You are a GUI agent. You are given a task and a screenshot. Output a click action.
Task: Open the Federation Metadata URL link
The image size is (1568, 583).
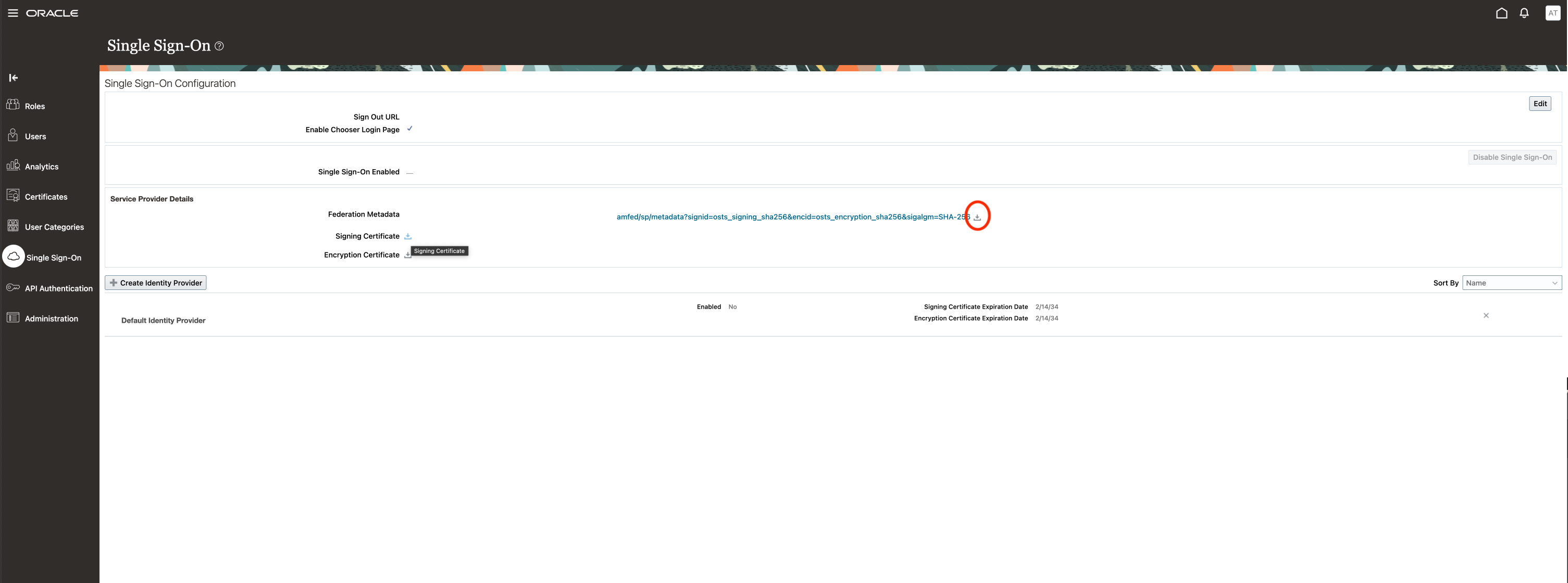tap(791, 217)
